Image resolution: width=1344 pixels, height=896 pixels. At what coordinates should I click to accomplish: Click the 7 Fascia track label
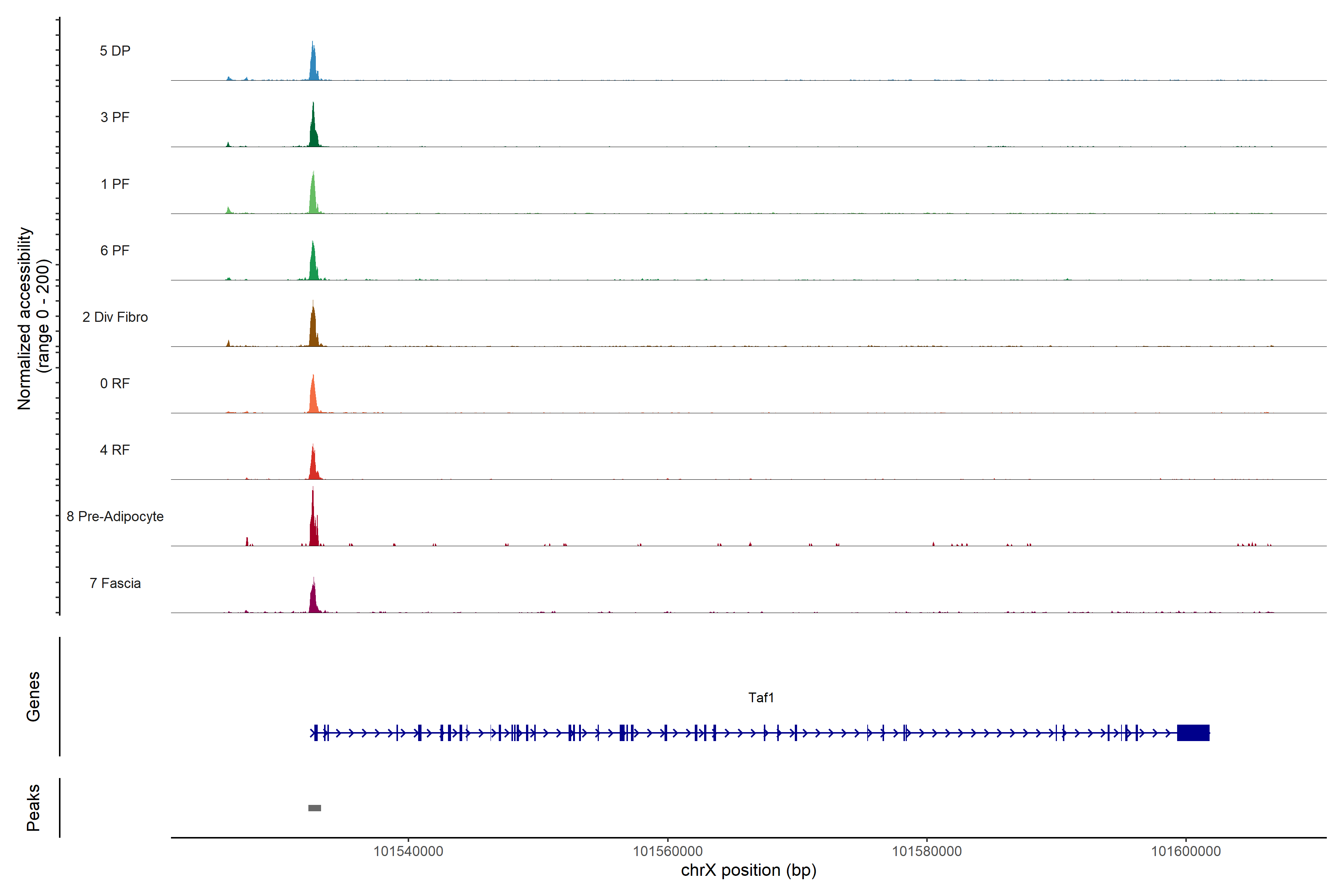(115, 583)
